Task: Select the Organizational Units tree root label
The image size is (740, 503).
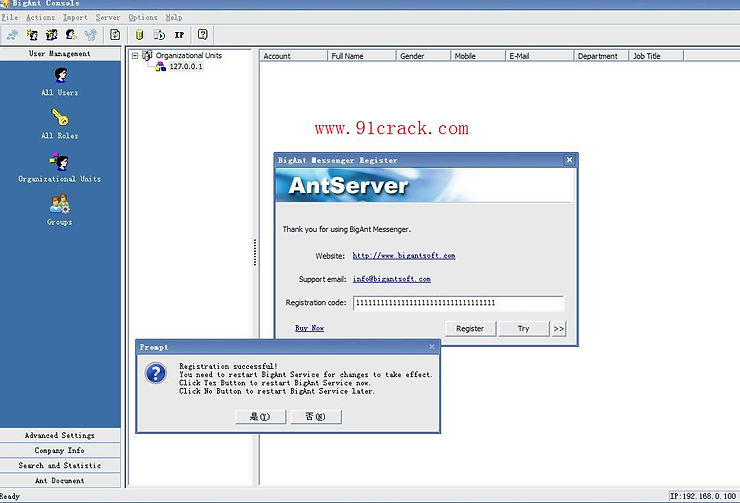Action: point(189,55)
